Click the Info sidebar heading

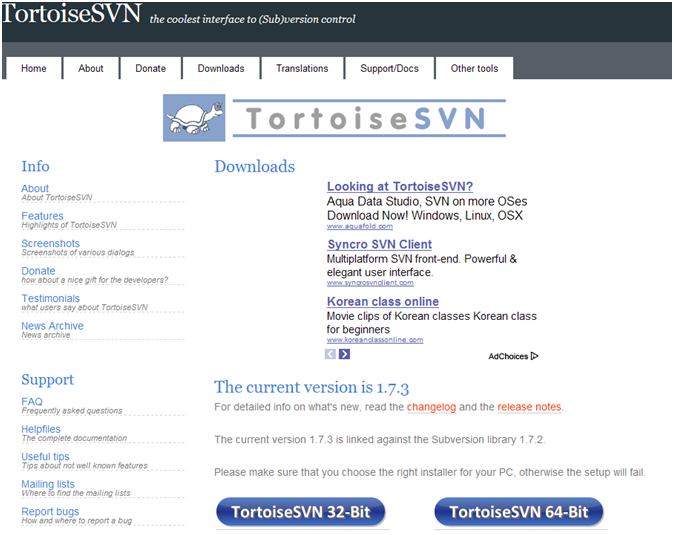tap(35, 166)
